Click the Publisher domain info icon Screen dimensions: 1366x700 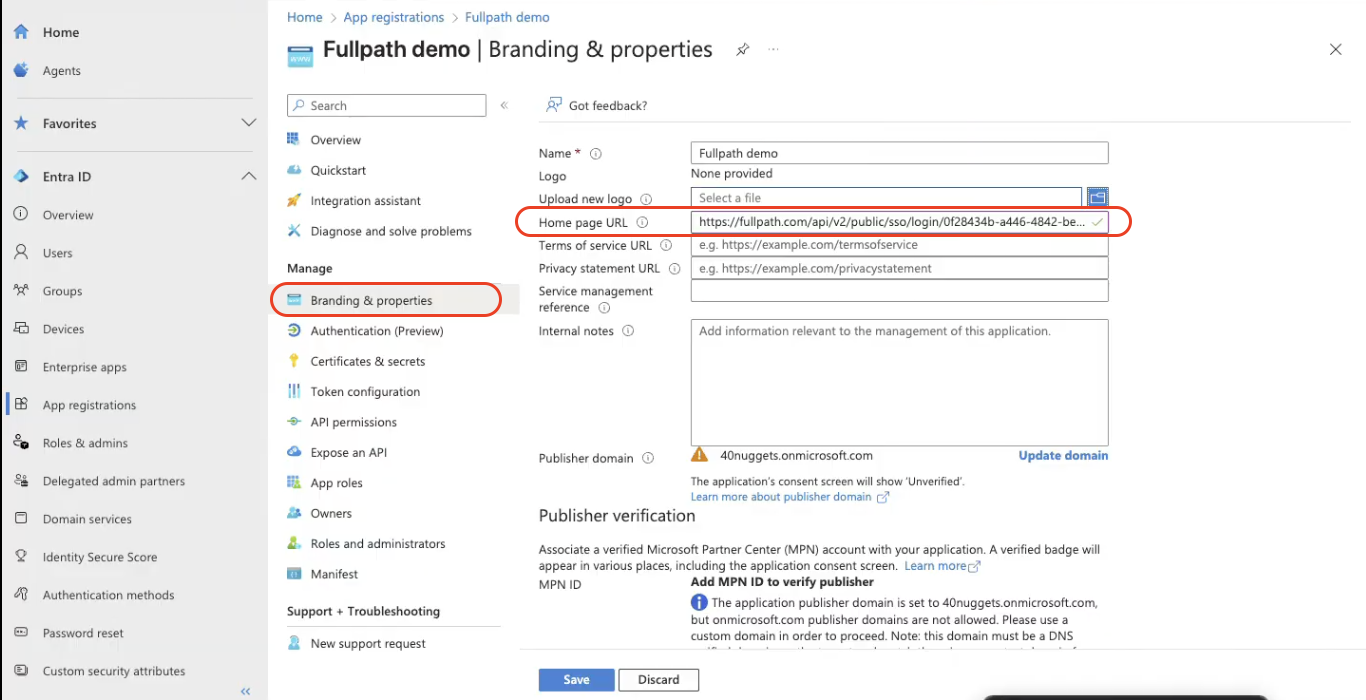pyautogui.click(x=648, y=458)
